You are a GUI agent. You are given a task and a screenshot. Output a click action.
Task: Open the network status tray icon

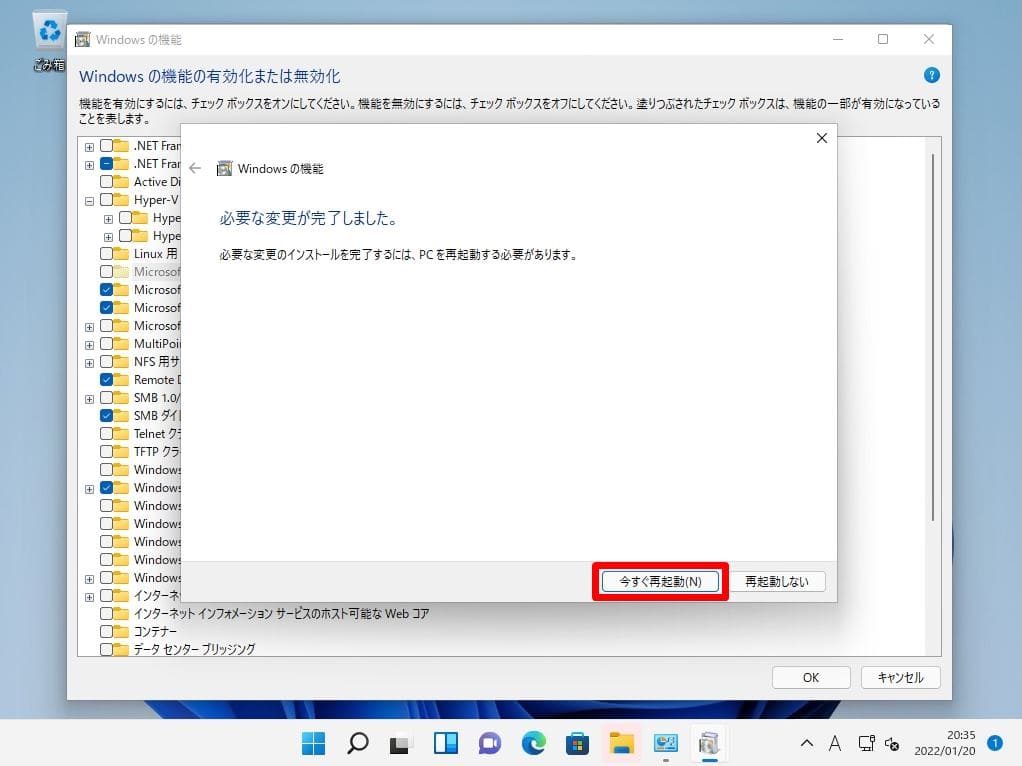[866, 743]
